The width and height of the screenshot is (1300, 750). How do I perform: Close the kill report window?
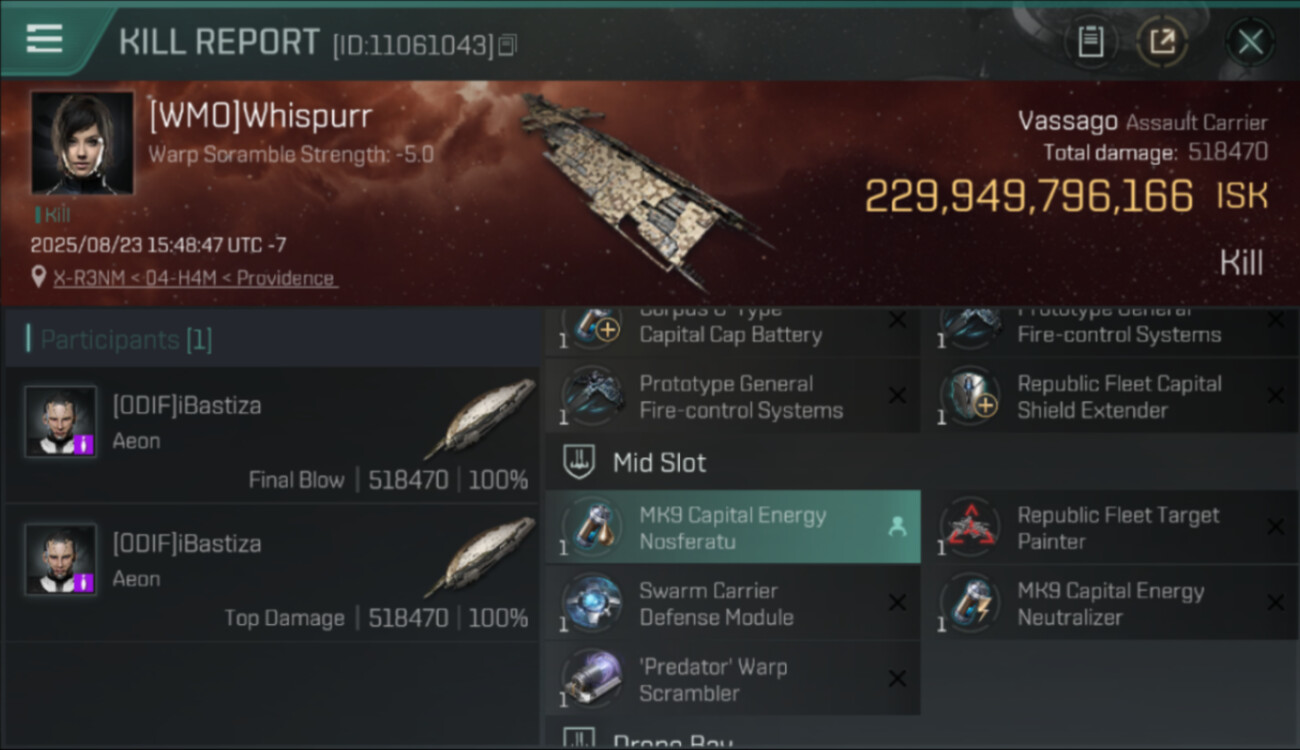click(x=1250, y=42)
